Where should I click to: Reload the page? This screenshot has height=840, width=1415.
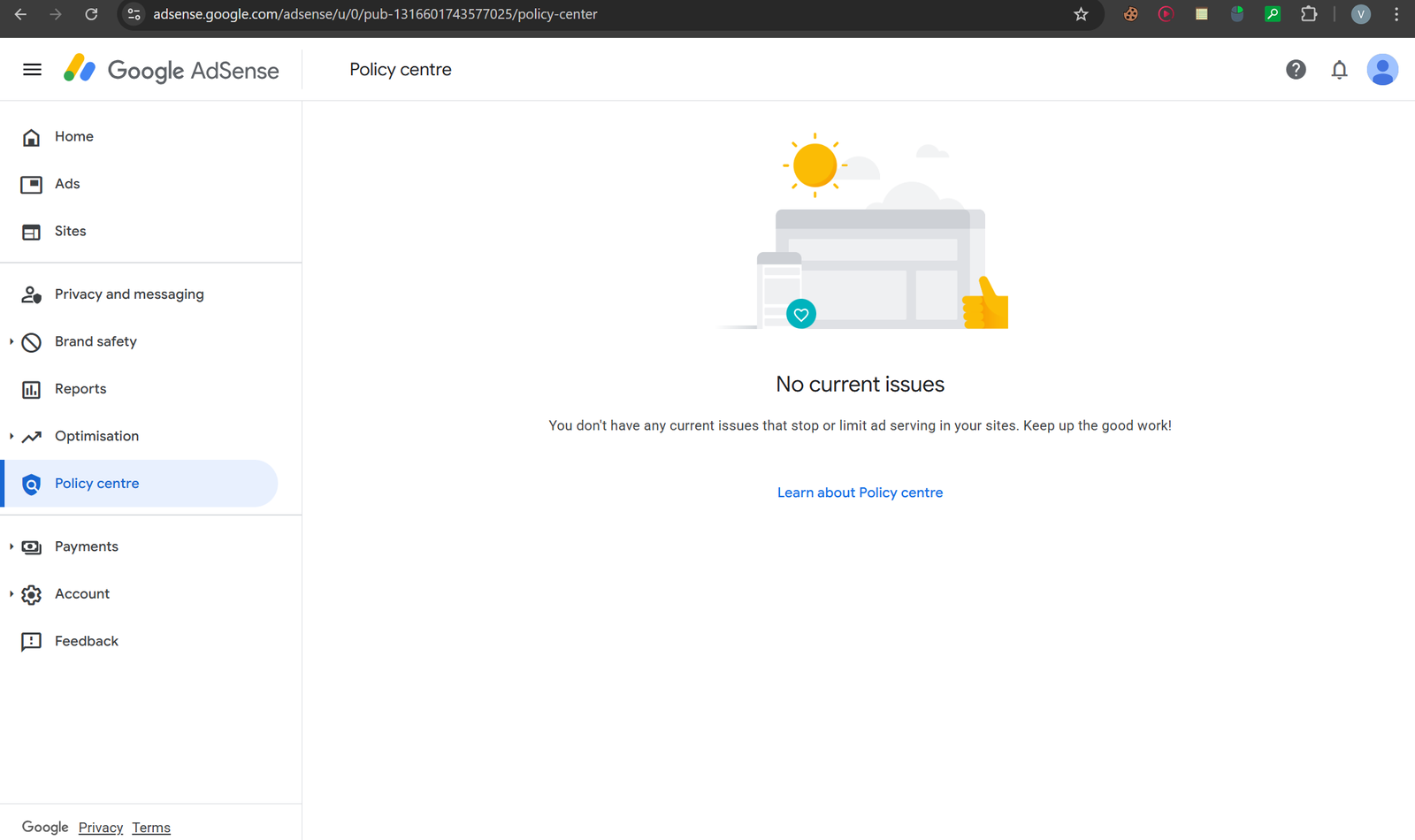(91, 14)
